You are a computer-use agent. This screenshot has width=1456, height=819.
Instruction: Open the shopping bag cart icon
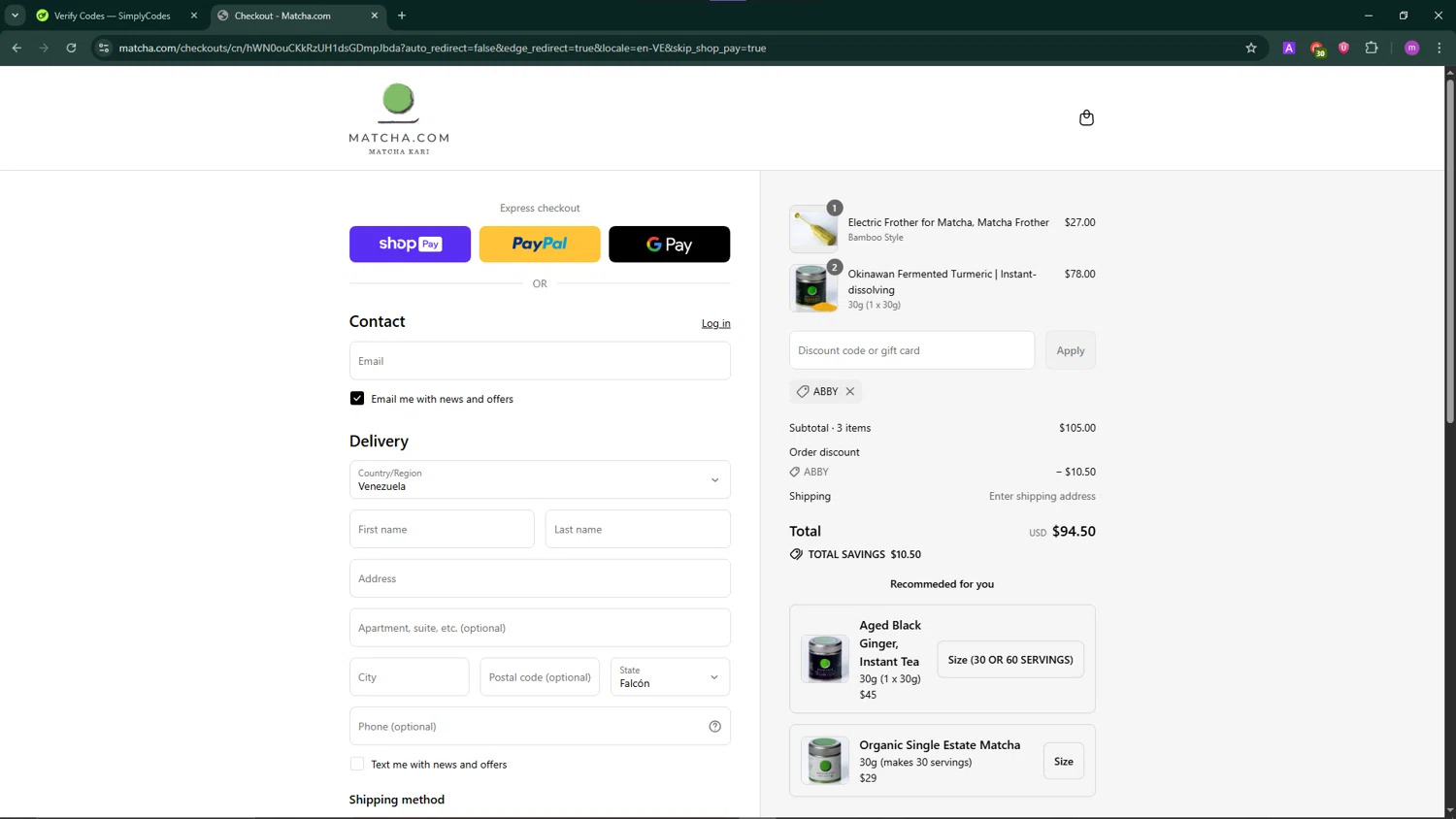1086,117
